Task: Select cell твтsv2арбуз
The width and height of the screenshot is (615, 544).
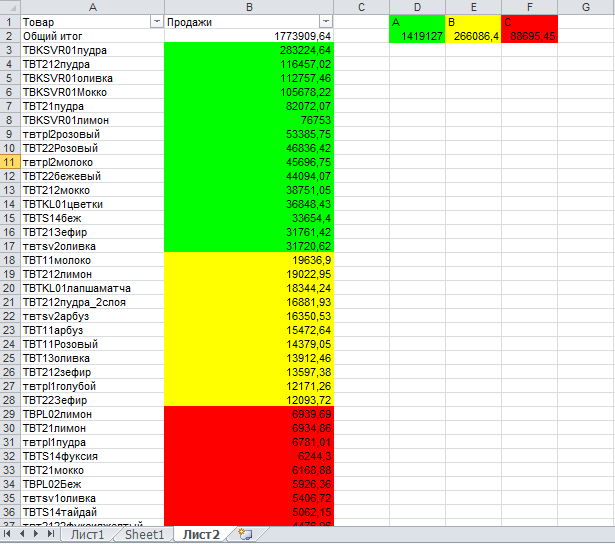Action: tap(92, 316)
